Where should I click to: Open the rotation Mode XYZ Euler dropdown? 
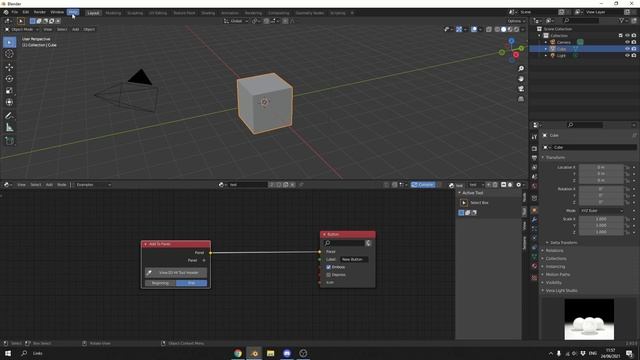[602, 211]
